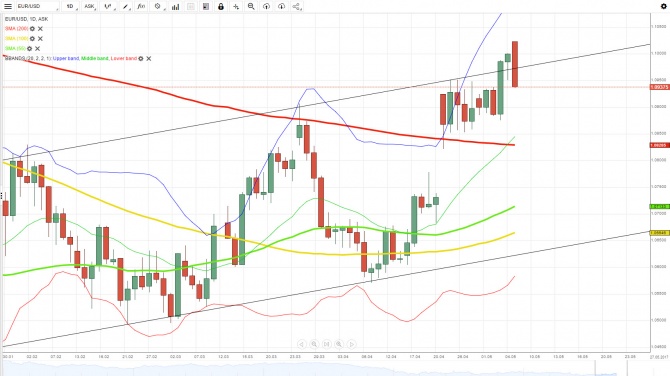Click the cloud upload icon
Viewport: 670px width, 376px height.
pyautogui.click(x=266, y=6)
